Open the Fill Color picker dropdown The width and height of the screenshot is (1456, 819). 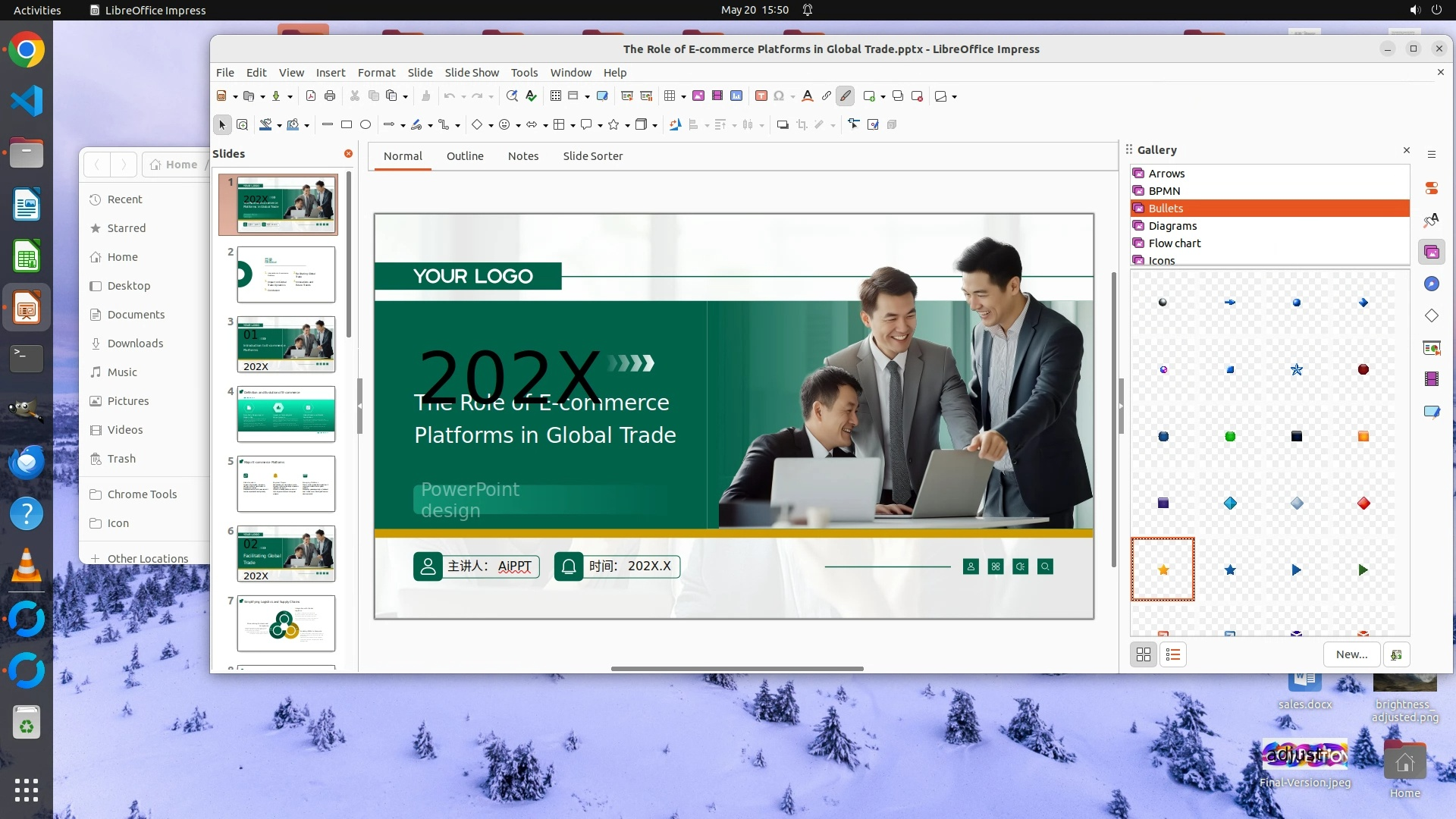306,126
